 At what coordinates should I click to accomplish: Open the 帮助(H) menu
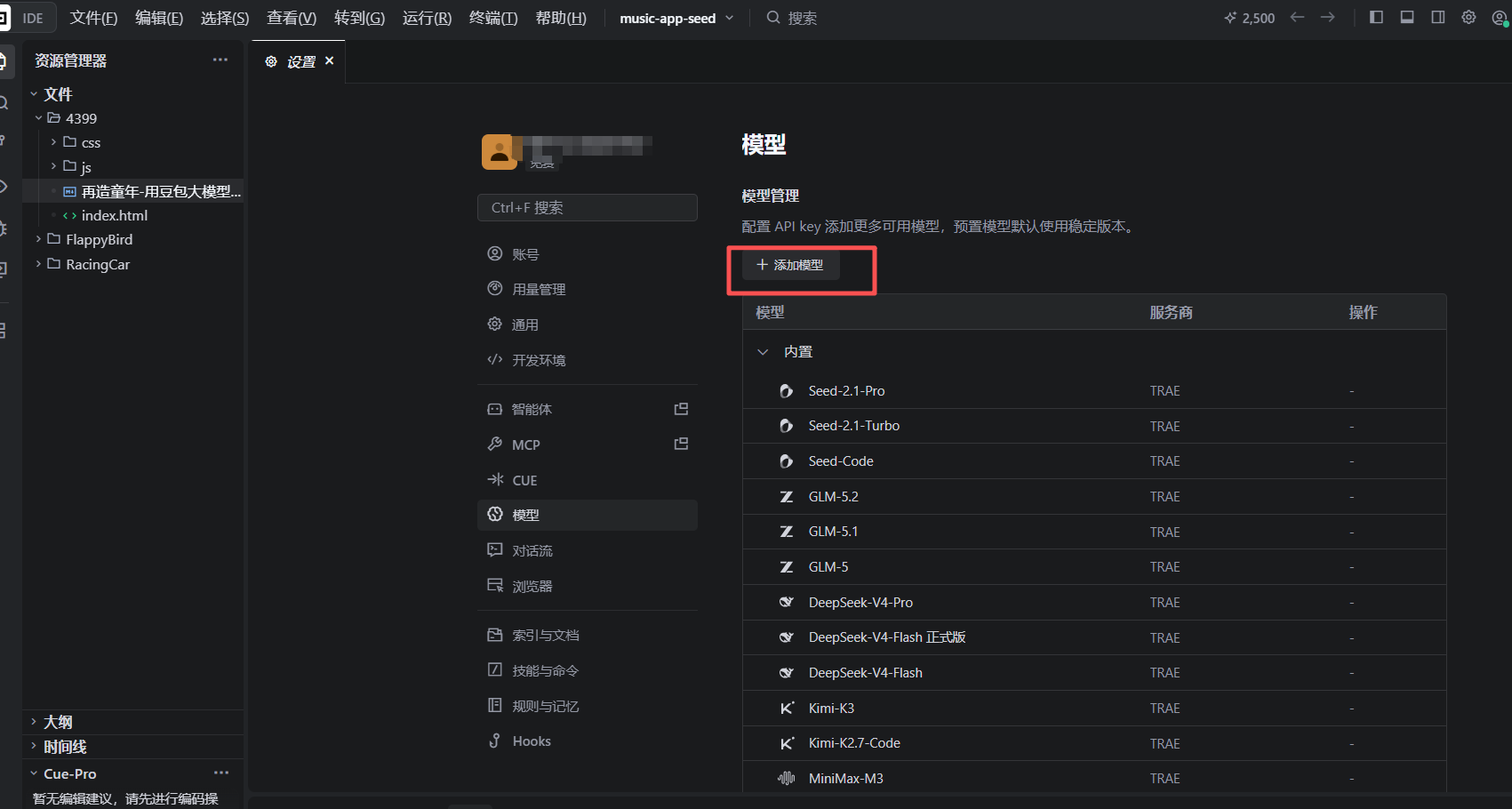tap(561, 18)
